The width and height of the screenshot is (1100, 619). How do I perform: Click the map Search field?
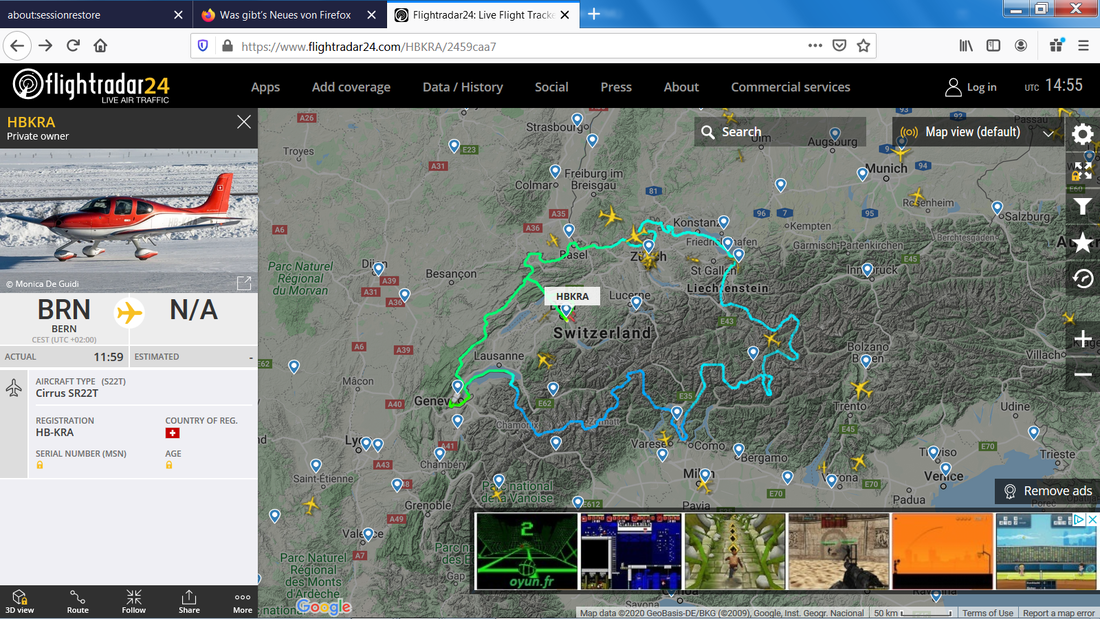tap(780, 132)
